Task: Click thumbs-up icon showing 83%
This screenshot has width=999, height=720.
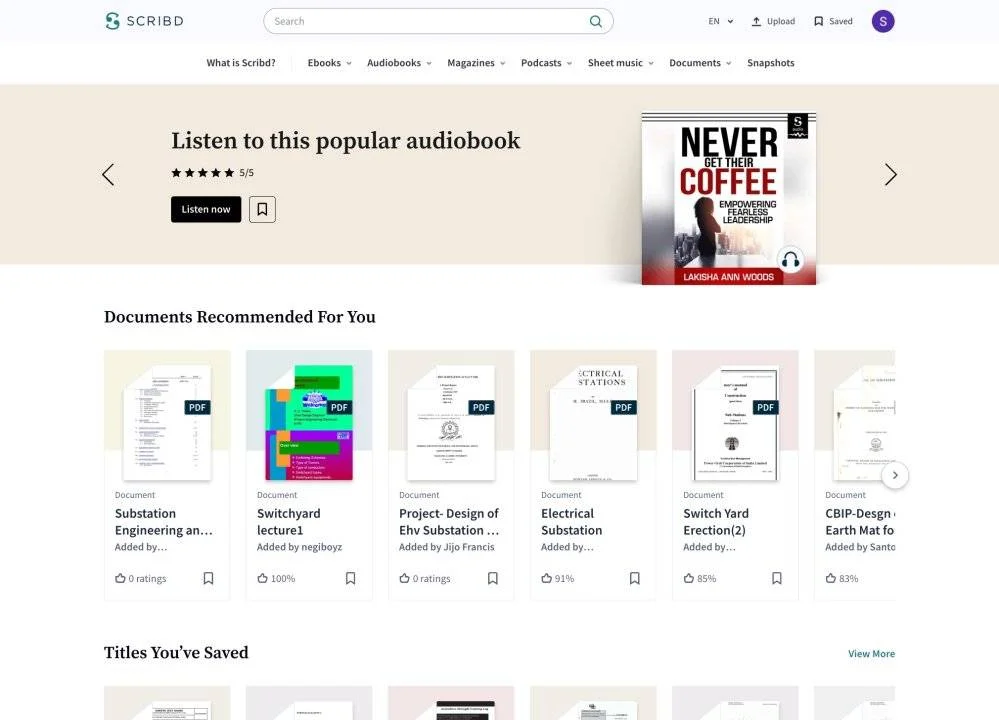Action: pos(830,578)
